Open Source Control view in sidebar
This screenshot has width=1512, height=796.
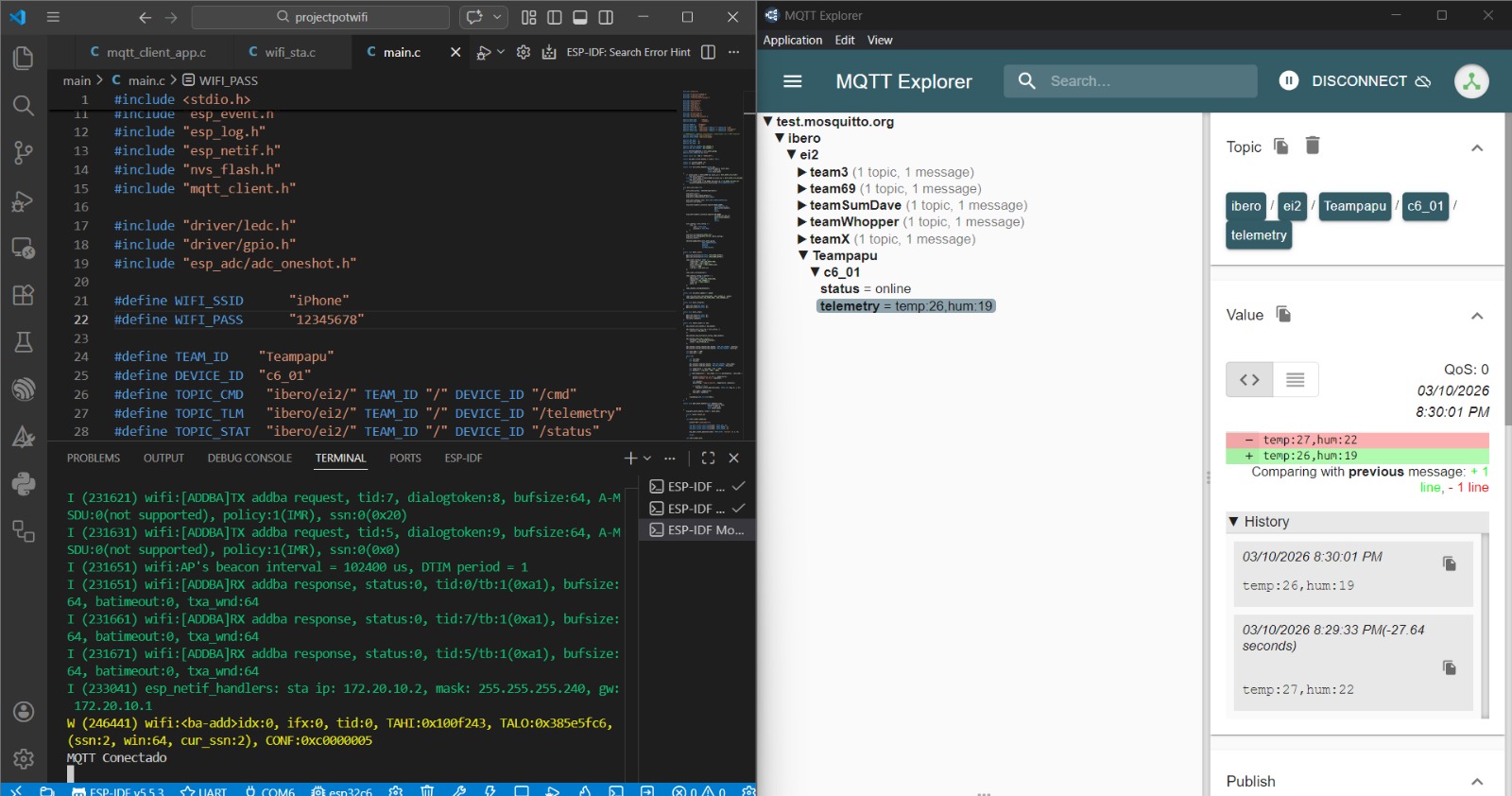pos(24,152)
